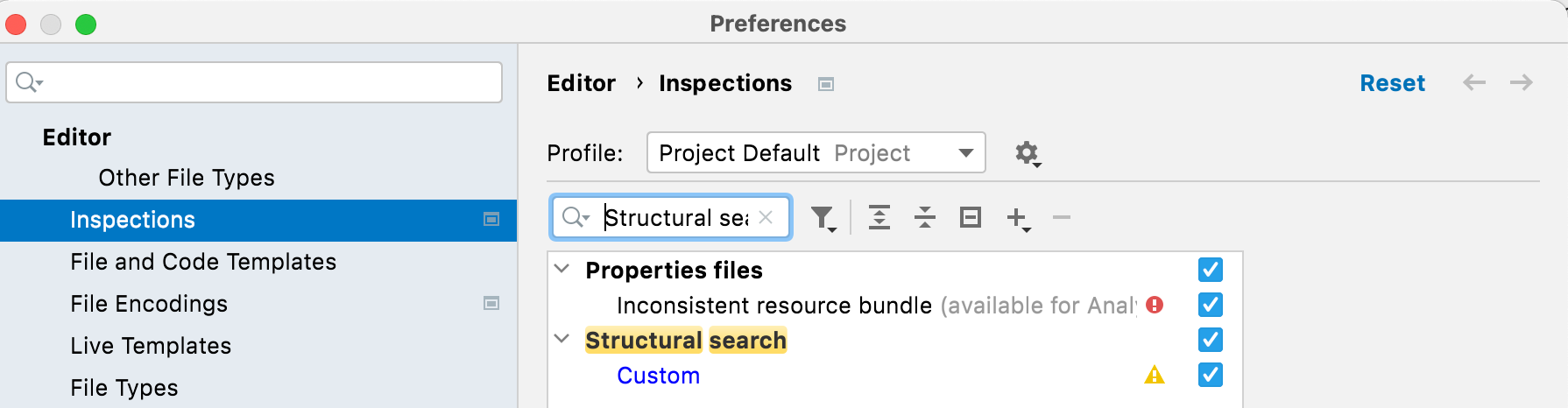The width and height of the screenshot is (1568, 408).
Task: Toggle Inconsistent resource bundle checkbox
Action: 1210,305
